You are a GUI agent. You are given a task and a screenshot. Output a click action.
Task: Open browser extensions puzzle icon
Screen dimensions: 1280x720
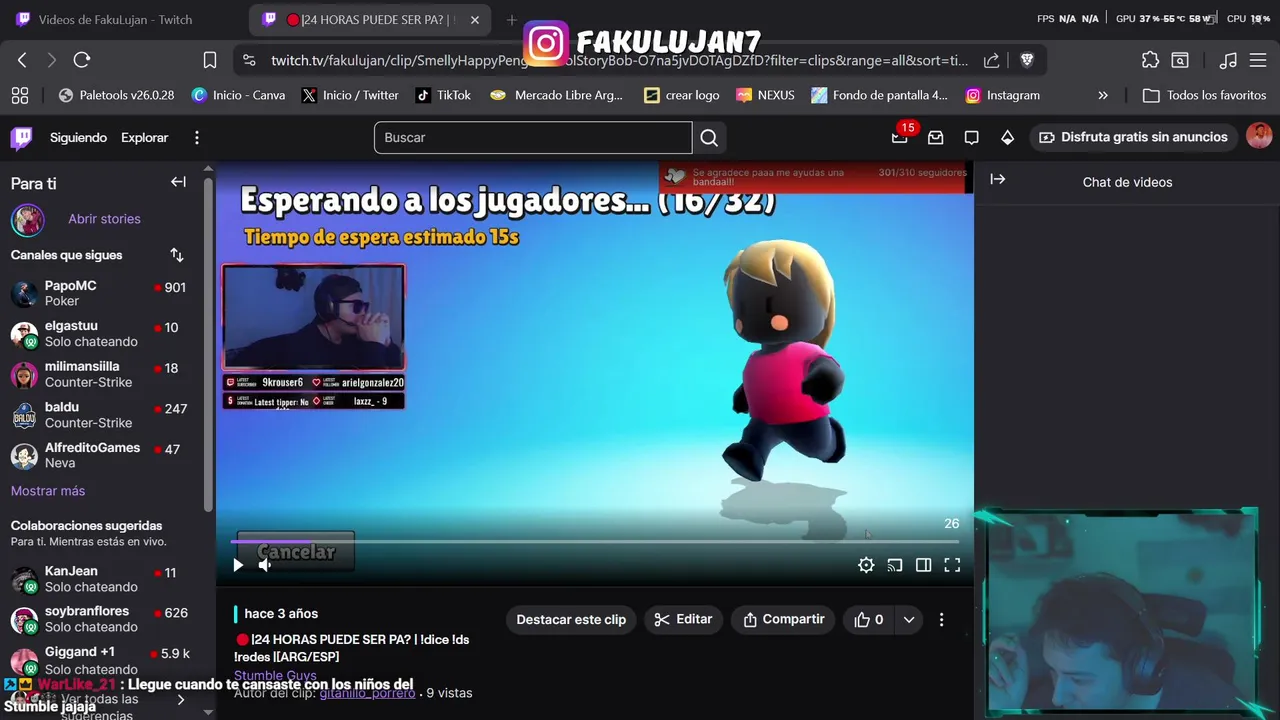tap(1150, 60)
